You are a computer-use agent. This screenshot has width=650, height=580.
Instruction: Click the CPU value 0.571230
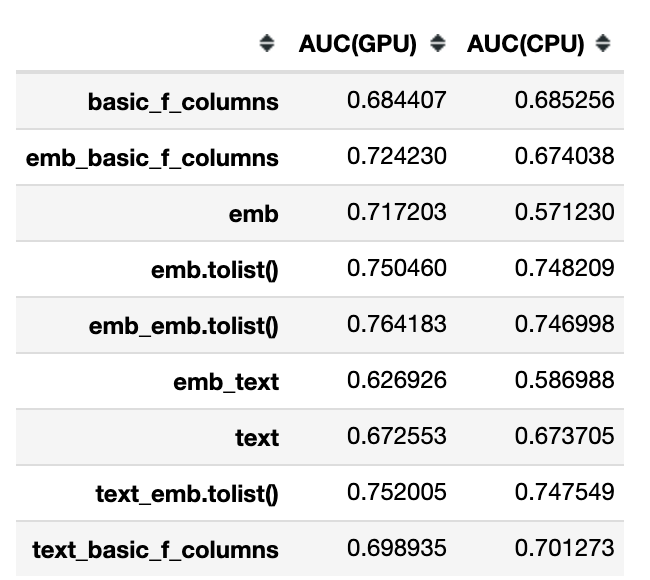click(564, 212)
